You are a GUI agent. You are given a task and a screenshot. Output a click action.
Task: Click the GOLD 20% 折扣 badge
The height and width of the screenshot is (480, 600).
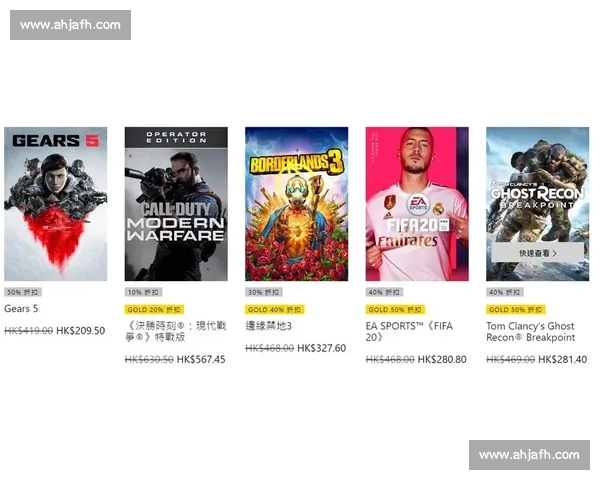click(x=154, y=309)
